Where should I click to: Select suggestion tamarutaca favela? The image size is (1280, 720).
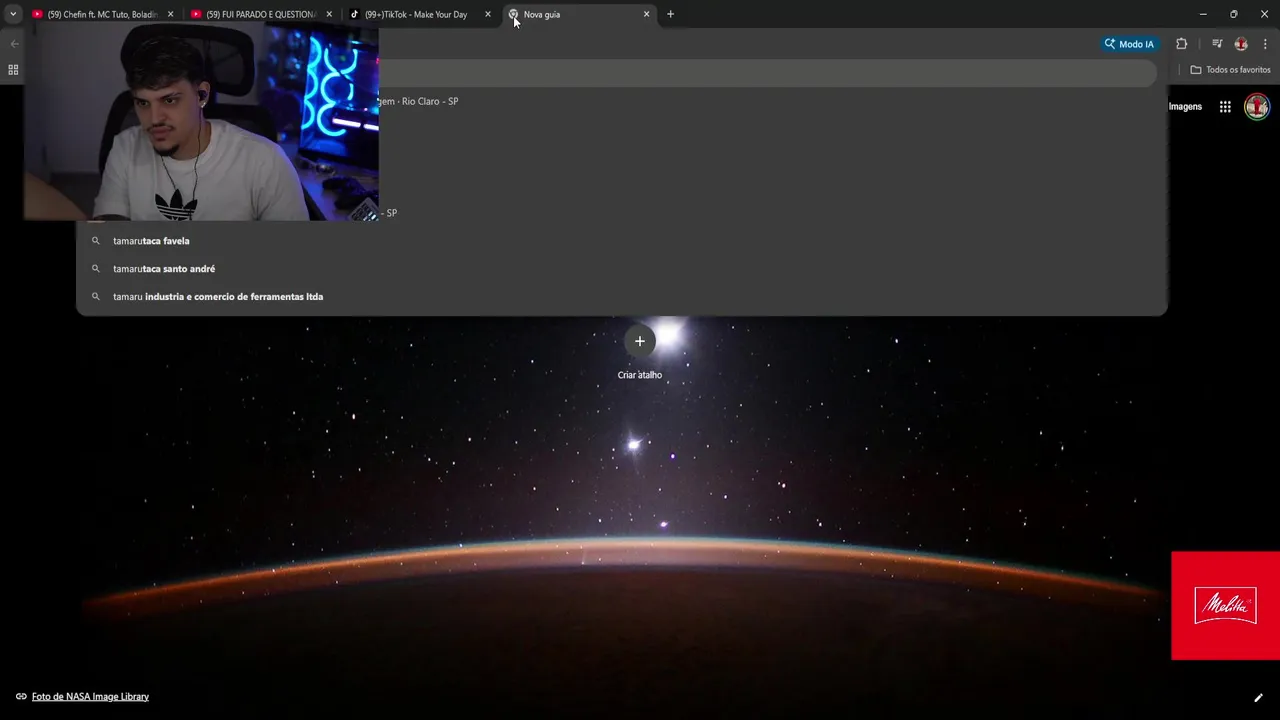621,241
